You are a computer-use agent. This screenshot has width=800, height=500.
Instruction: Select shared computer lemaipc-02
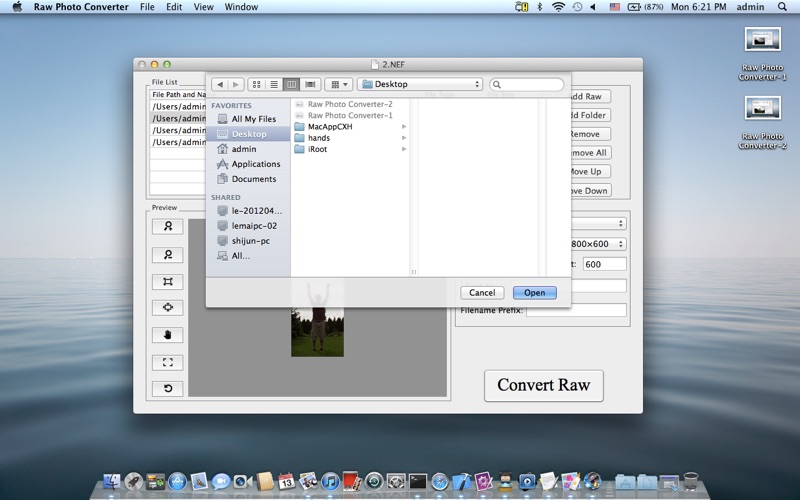tap(247, 226)
